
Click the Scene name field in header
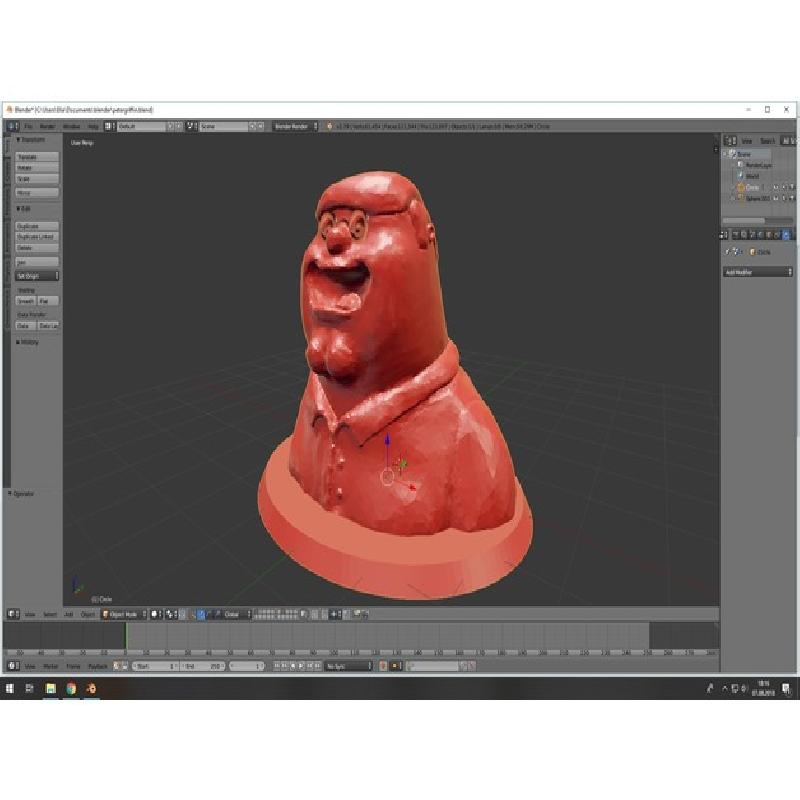[223, 126]
